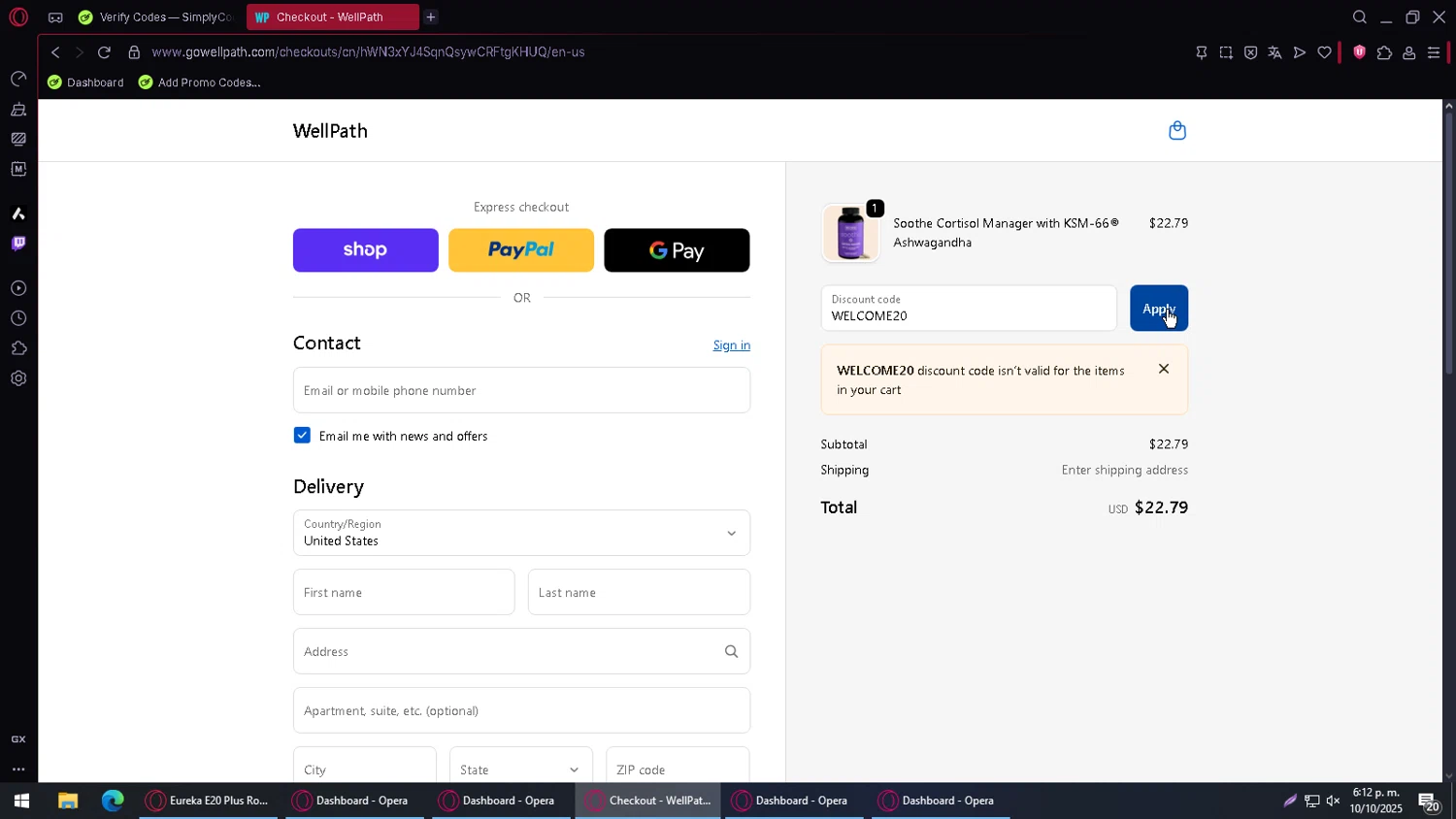Open Easy setup menu icon

1434,53
